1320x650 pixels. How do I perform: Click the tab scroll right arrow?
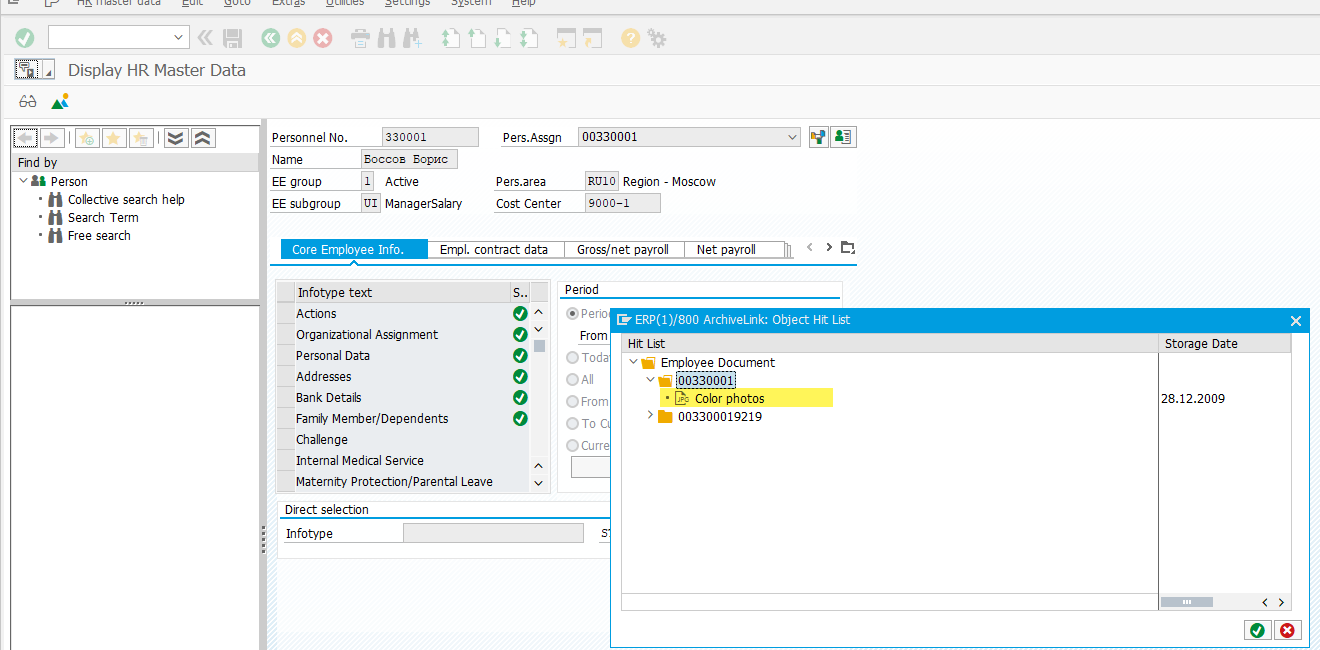point(829,247)
